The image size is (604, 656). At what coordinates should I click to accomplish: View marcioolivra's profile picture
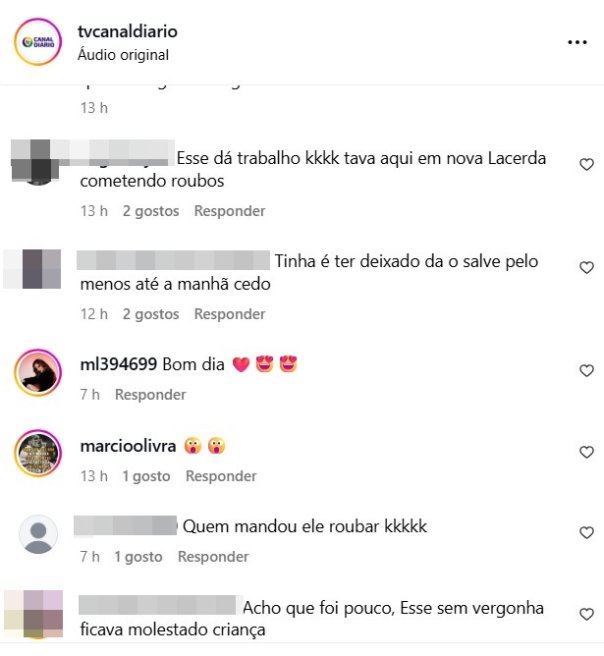point(38,453)
